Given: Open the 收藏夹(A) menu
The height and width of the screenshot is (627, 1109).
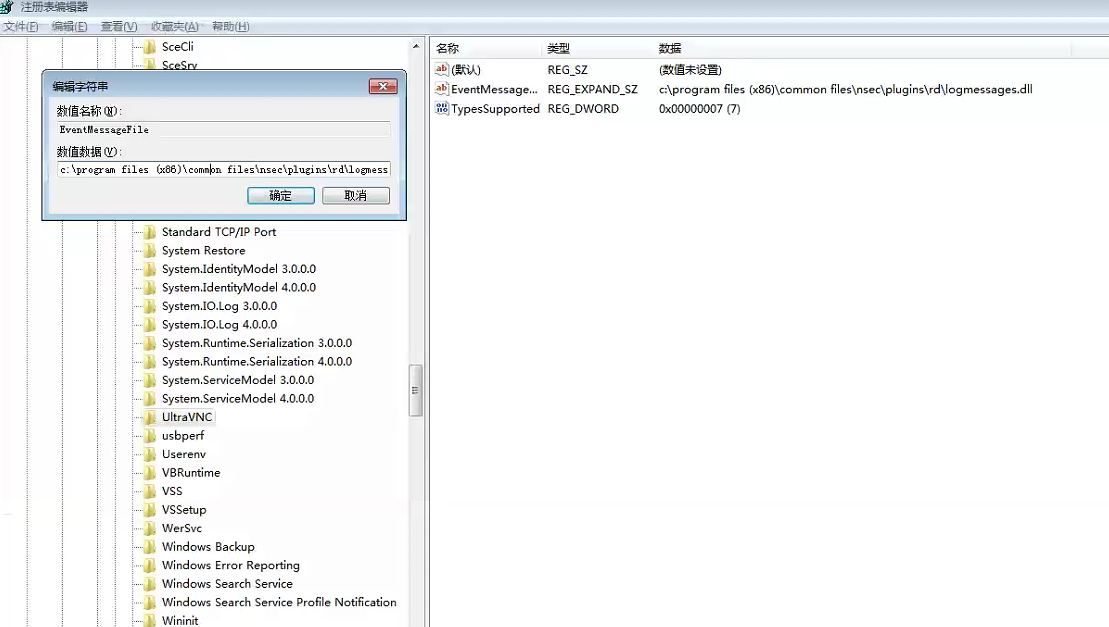Looking at the screenshot, I should pos(175,26).
